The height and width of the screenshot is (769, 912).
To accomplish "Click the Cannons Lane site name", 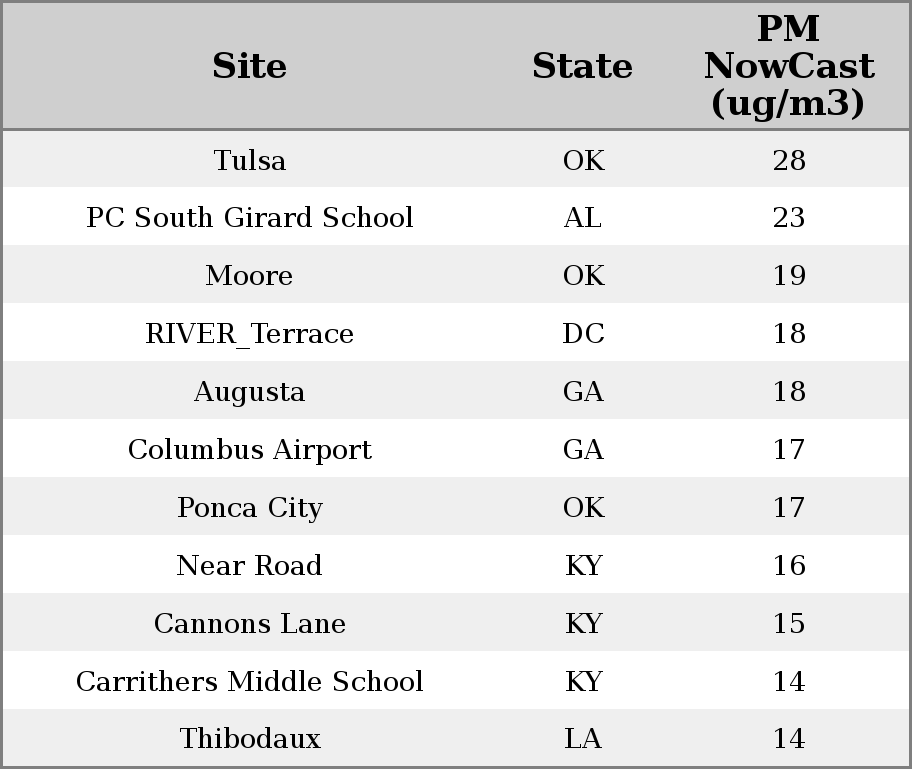I will coord(250,623).
